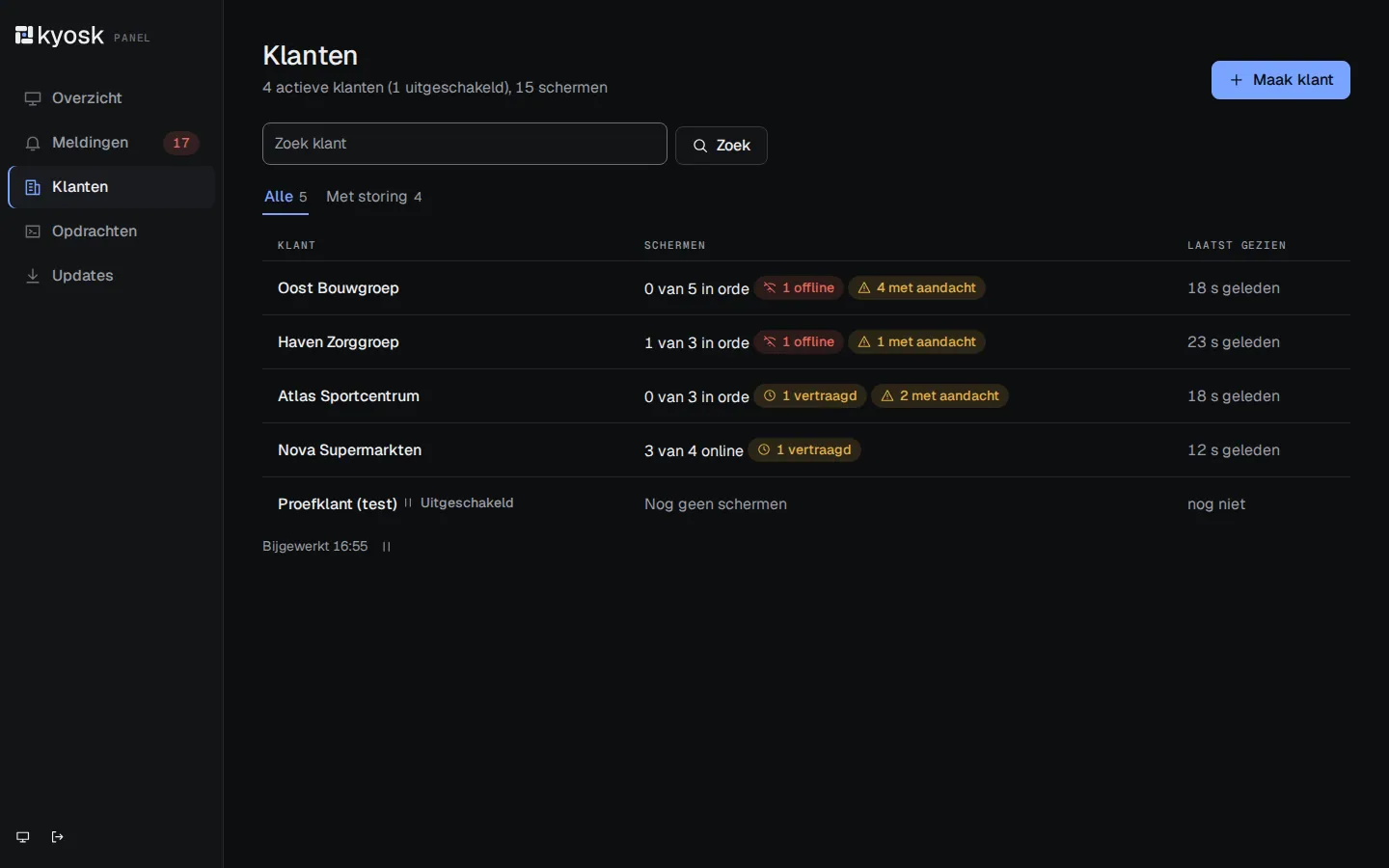Click the Zoek button
The width and height of the screenshot is (1389, 868).
tap(722, 146)
